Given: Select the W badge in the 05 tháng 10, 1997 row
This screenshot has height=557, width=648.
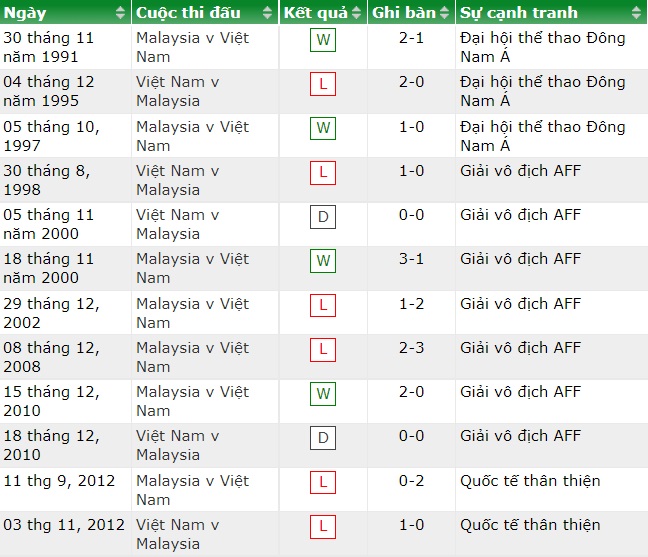Looking at the screenshot, I should pyautogui.click(x=323, y=129).
